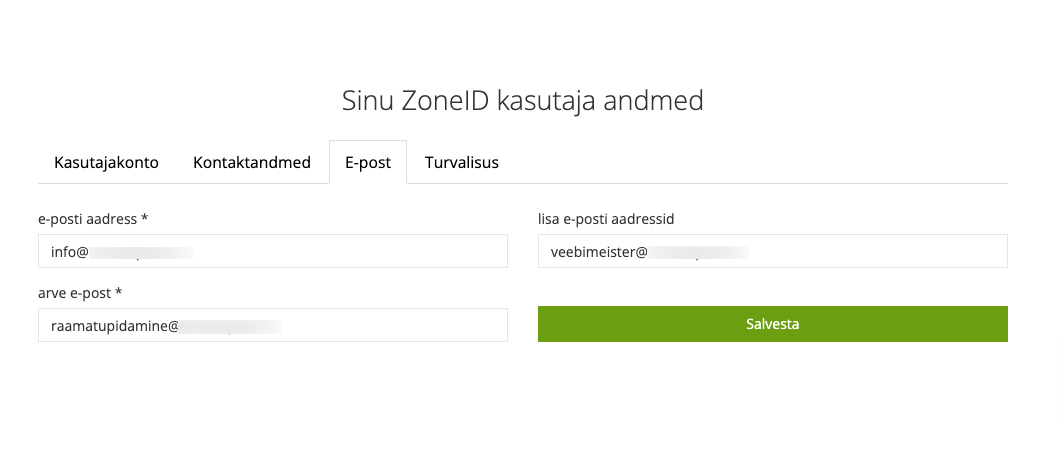Click the 'arve e-post *' label
The image size is (1064, 453).
tap(80, 293)
